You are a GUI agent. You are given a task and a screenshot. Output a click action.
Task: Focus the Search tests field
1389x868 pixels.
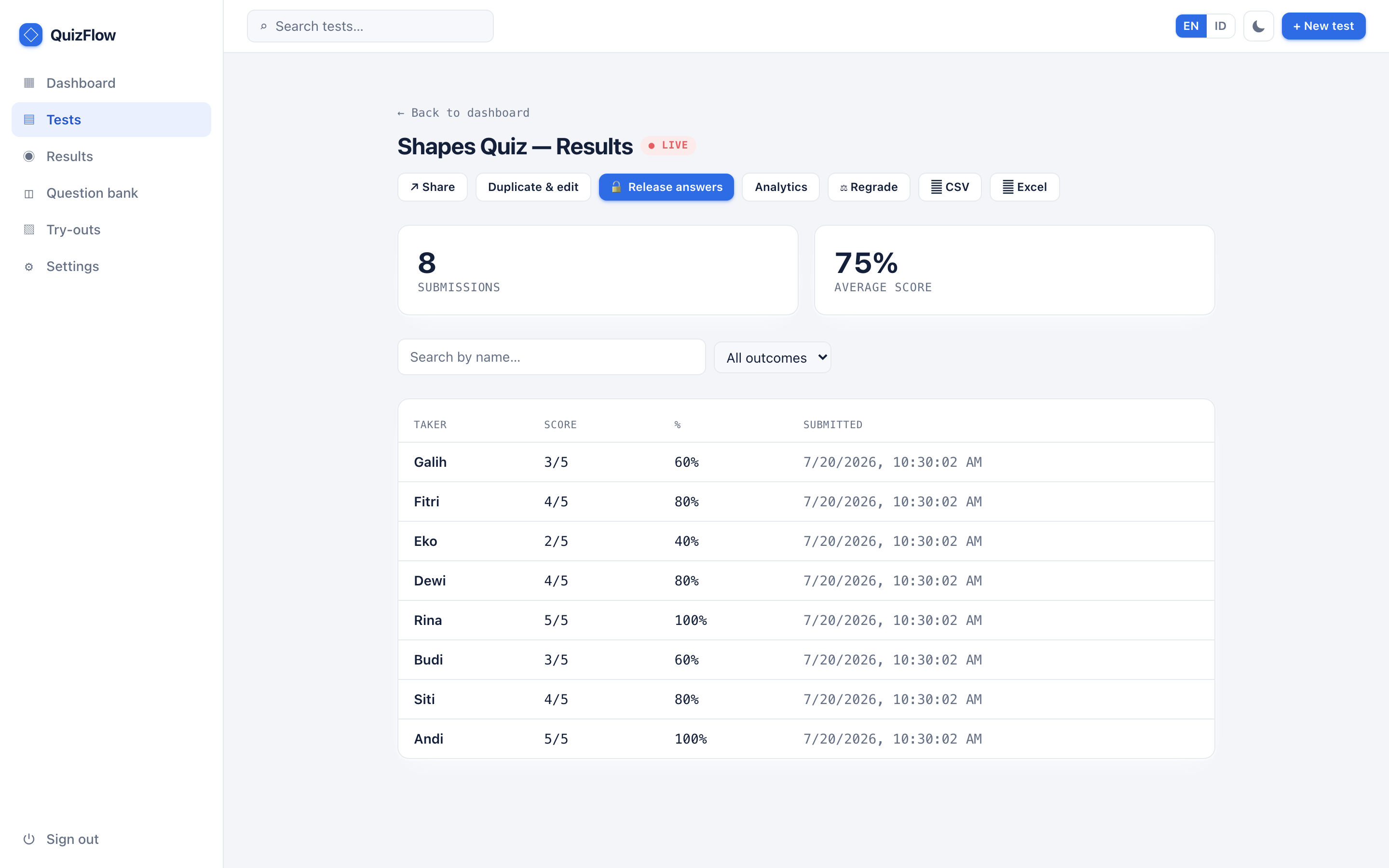[x=370, y=27]
